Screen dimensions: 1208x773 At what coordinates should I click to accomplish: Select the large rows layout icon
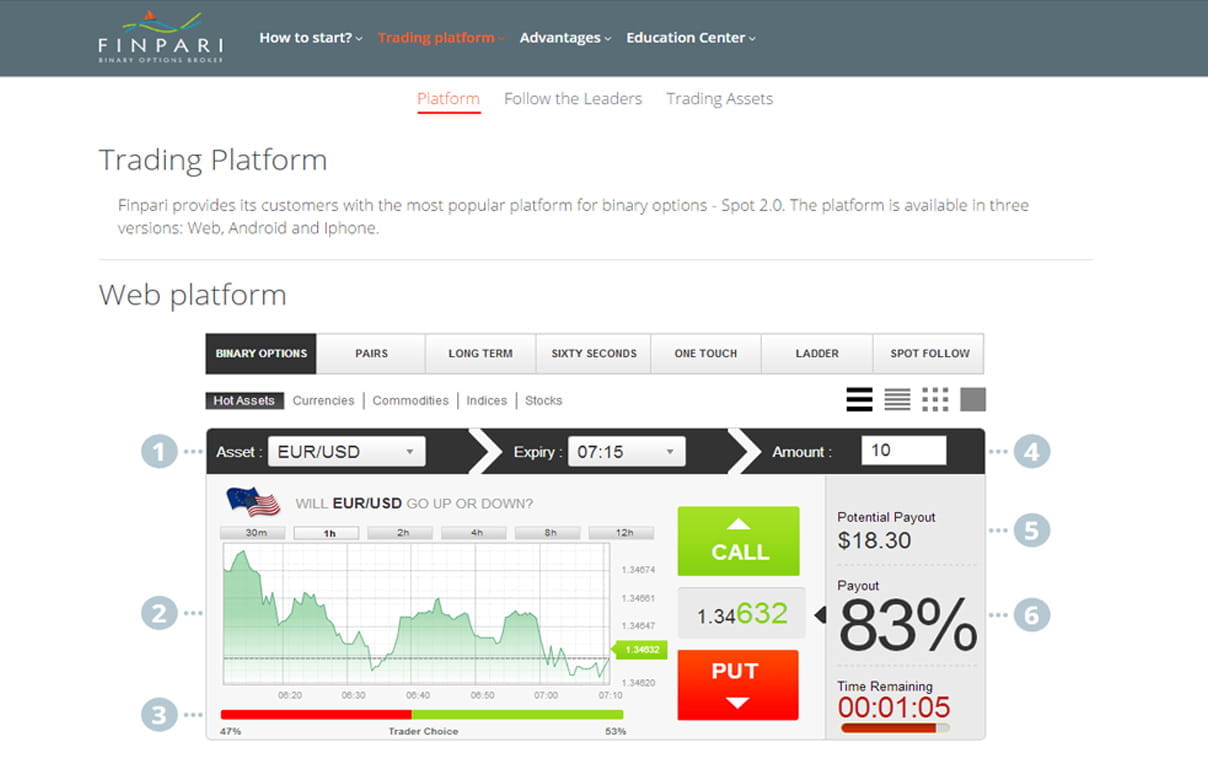(859, 400)
